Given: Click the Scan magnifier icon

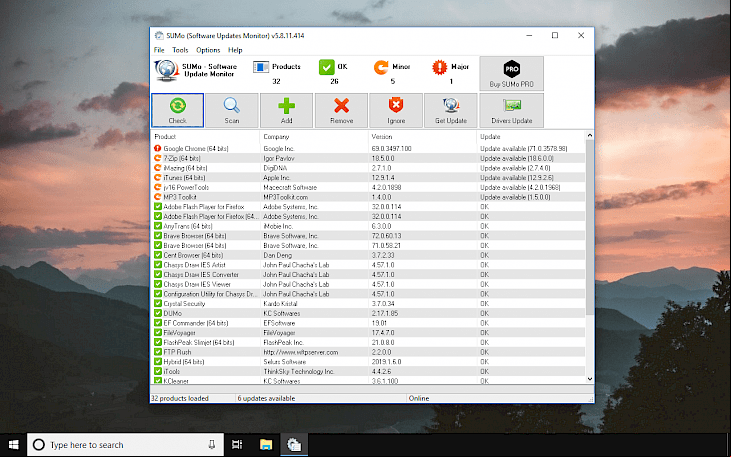Looking at the screenshot, I should pyautogui.click(x=232, y=105).
